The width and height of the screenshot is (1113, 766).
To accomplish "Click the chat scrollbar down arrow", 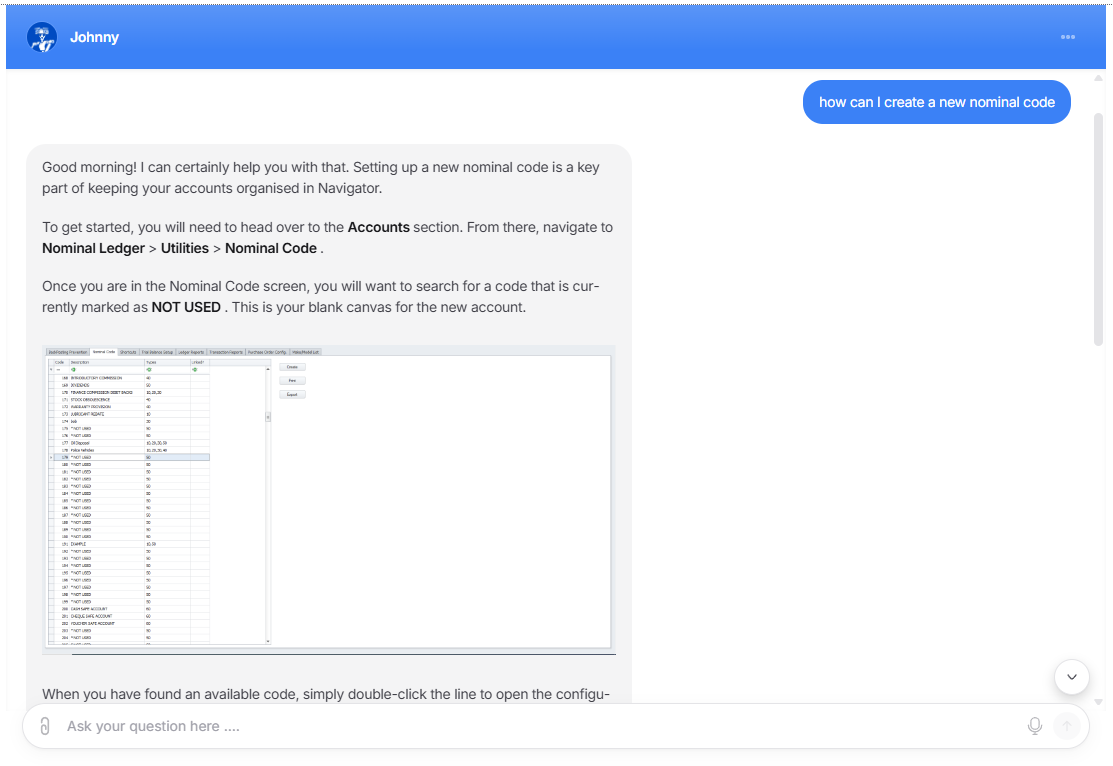I will click(1099, 702).
